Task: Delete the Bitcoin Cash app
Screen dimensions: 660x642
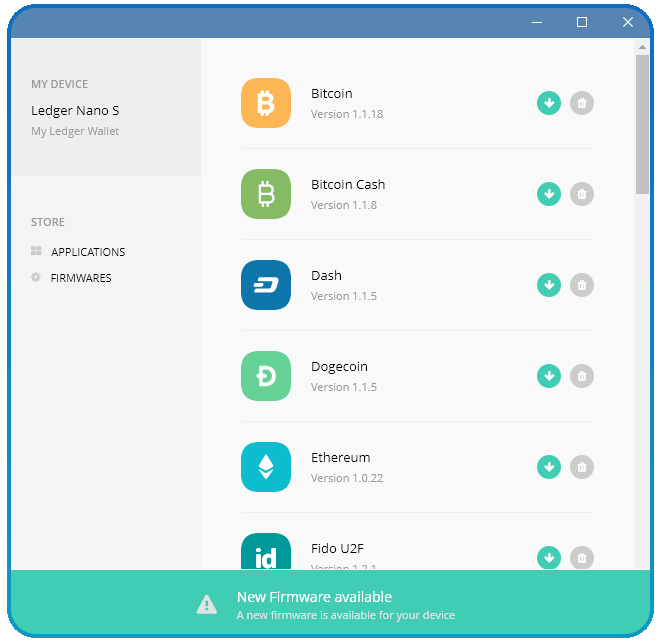Action: [582, 194]
